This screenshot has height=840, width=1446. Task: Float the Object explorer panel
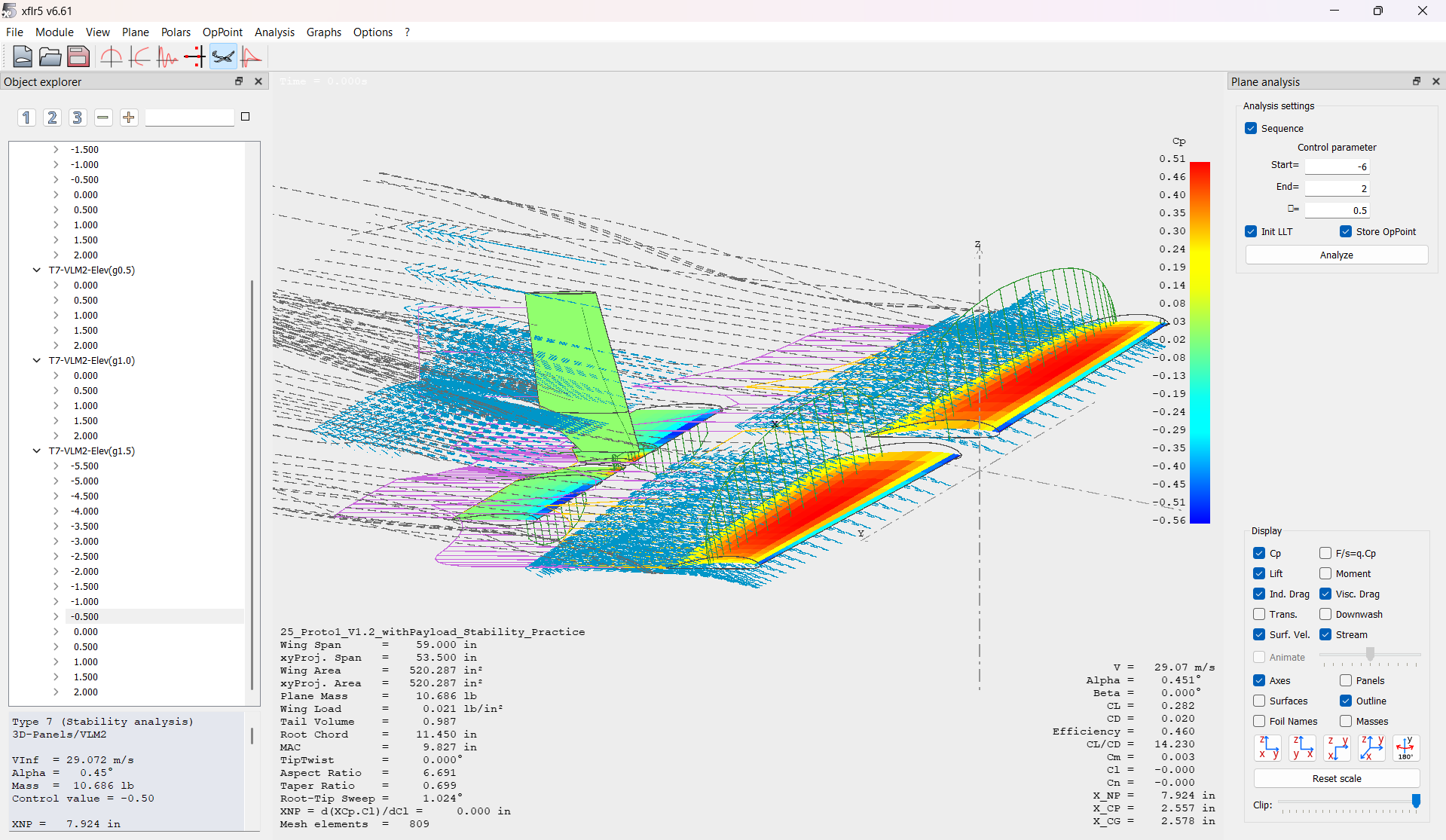[239, 81]
